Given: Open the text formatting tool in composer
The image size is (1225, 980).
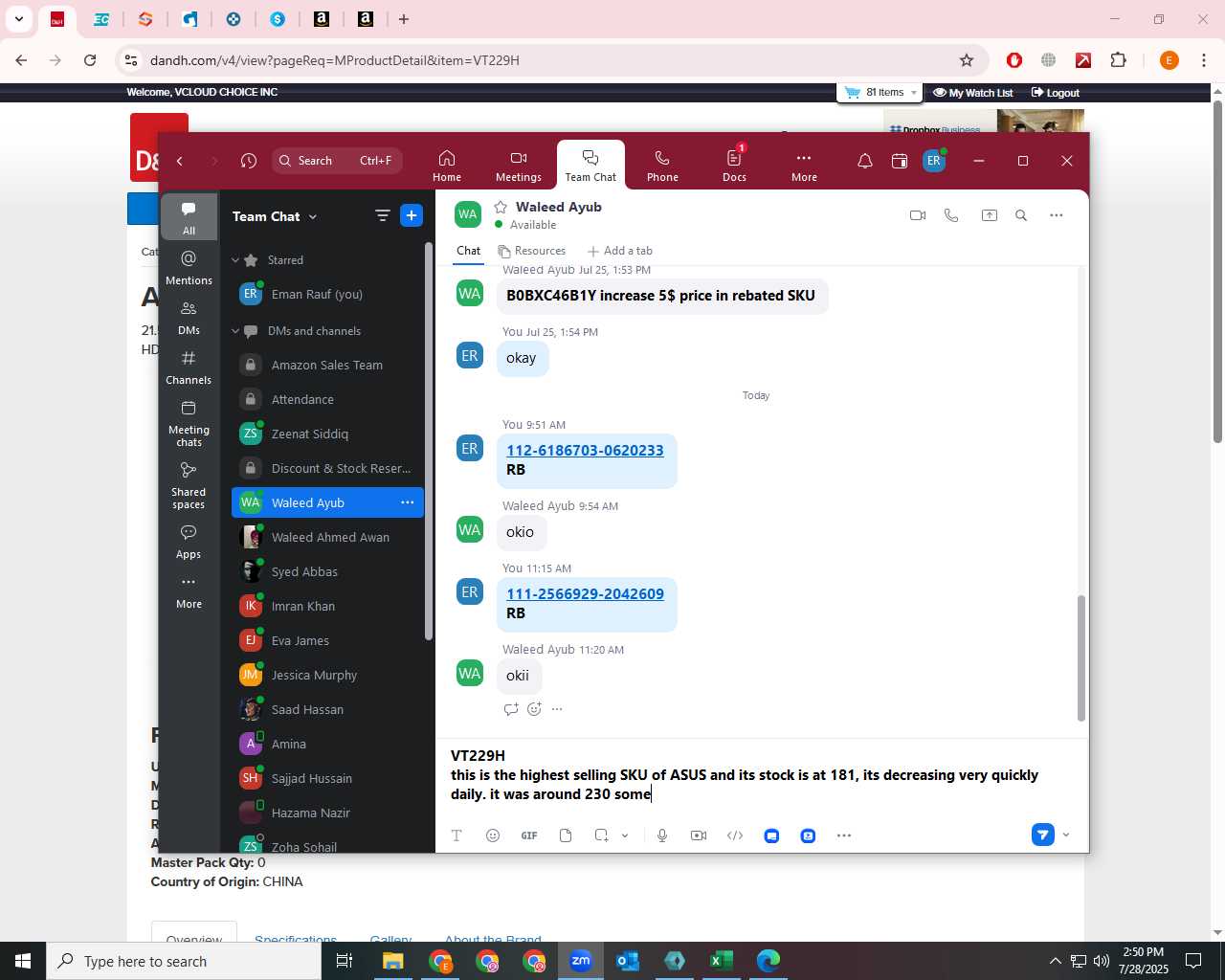Looking at the screenshot, I should 457,835.
